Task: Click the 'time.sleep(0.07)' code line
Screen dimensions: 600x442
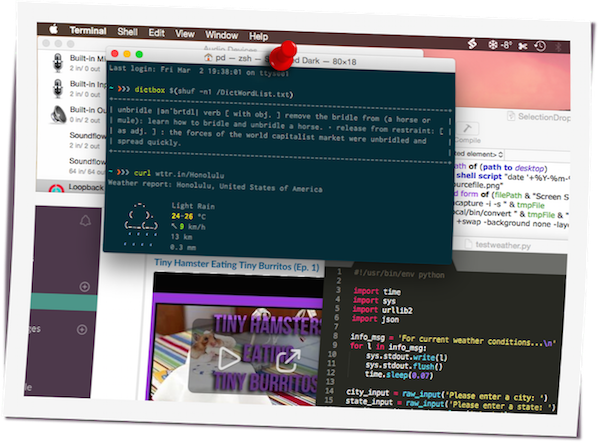Action: (x=399, y=375)
